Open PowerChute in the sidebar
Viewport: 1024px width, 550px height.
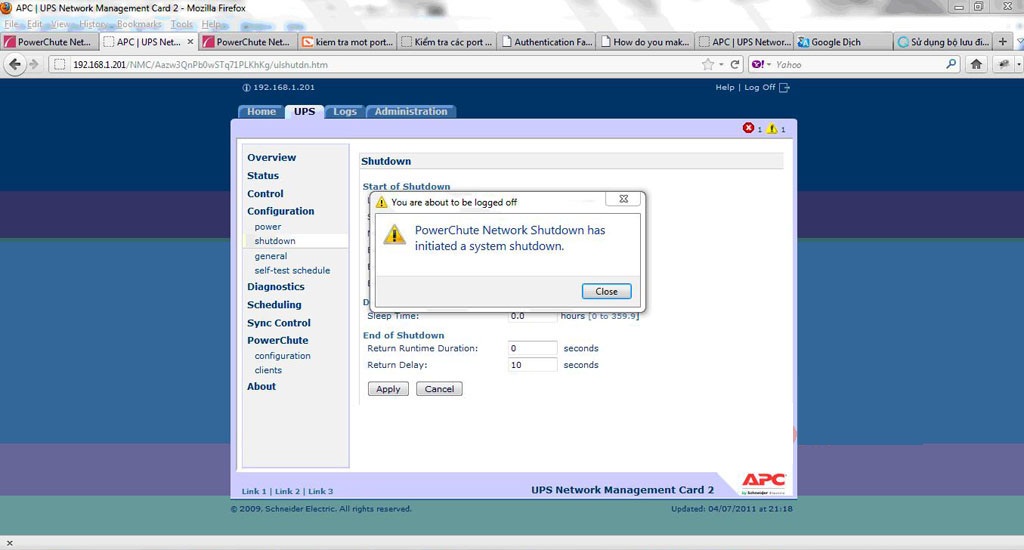pos(278,340)
